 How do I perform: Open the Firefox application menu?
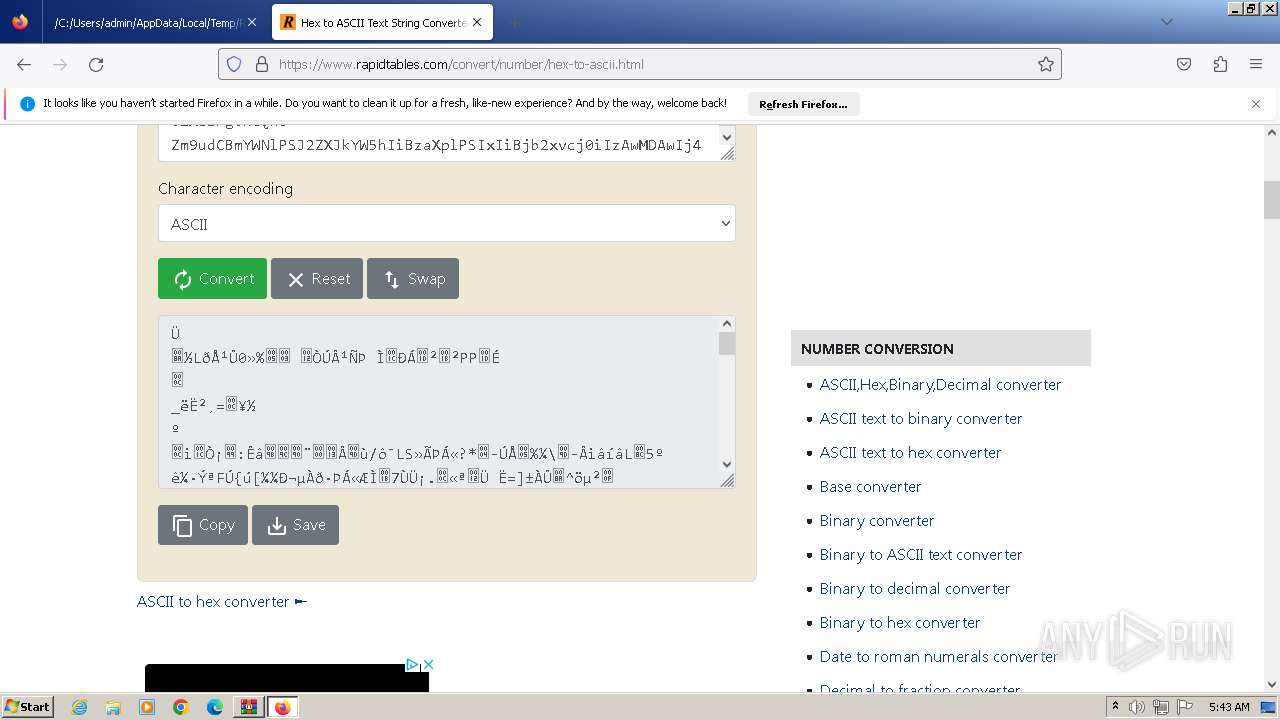[1256, 64]
